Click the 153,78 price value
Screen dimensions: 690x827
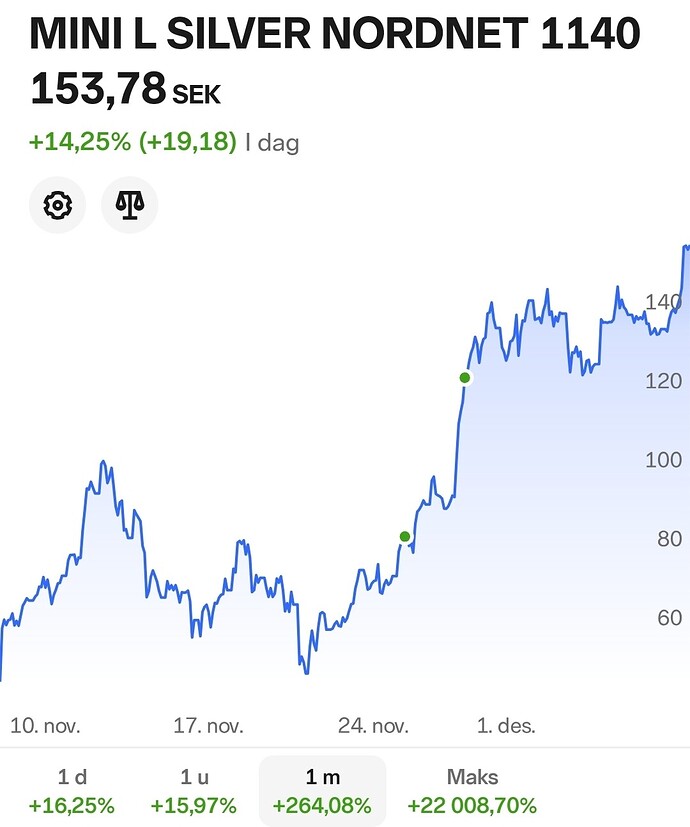point(97,89)
